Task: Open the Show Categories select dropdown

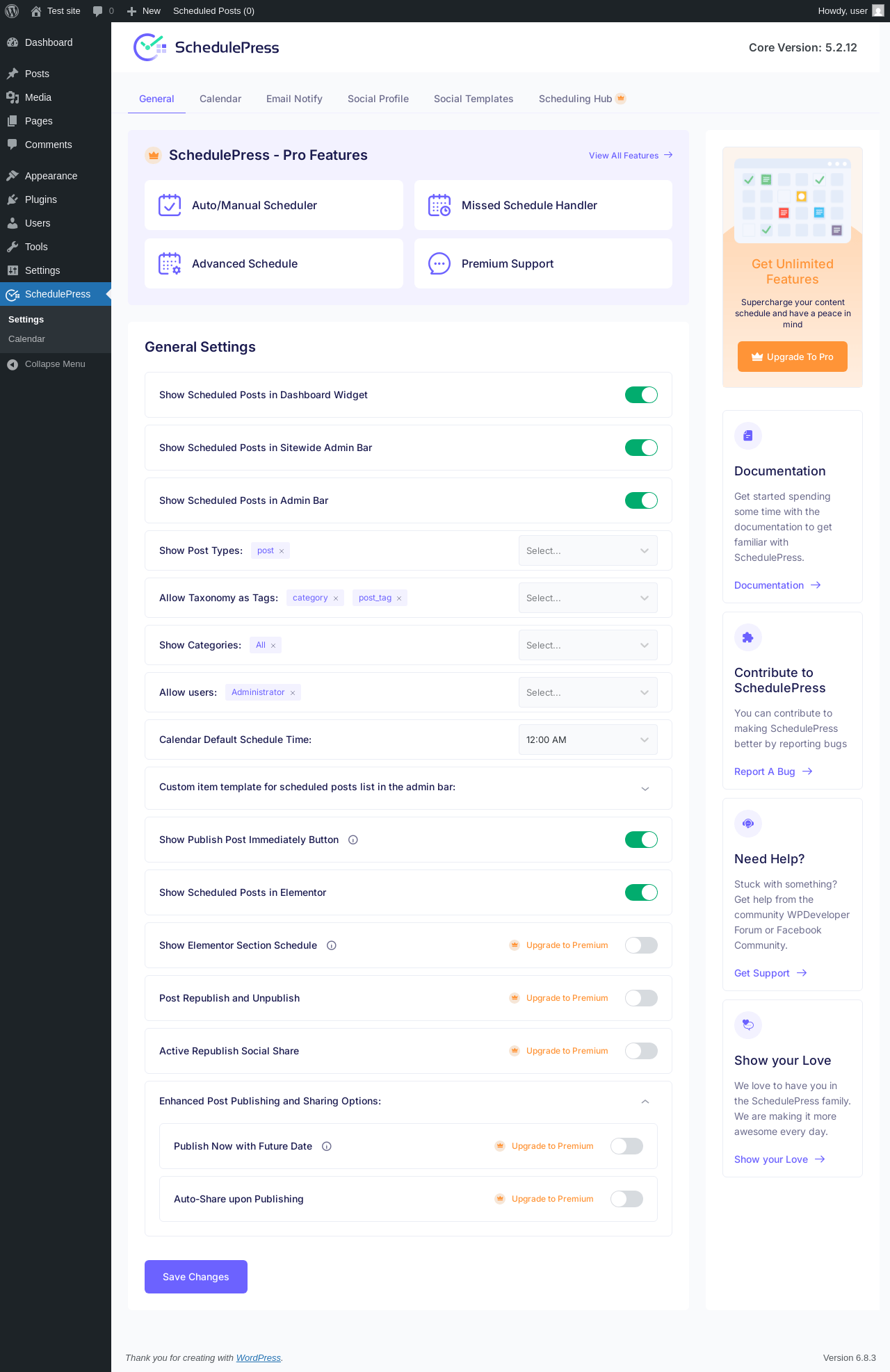Action: tap(588, 645)
